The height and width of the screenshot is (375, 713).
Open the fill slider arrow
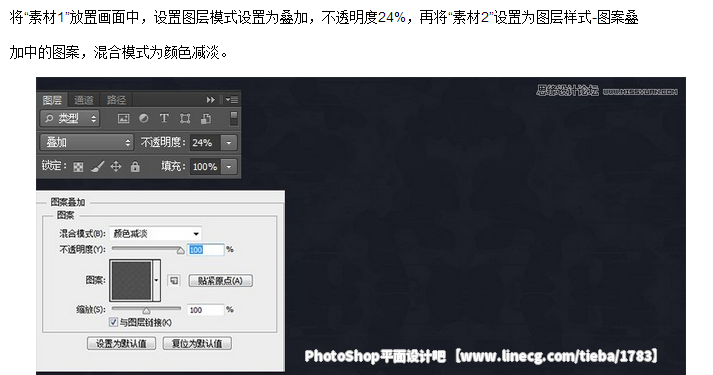(229, 166)
